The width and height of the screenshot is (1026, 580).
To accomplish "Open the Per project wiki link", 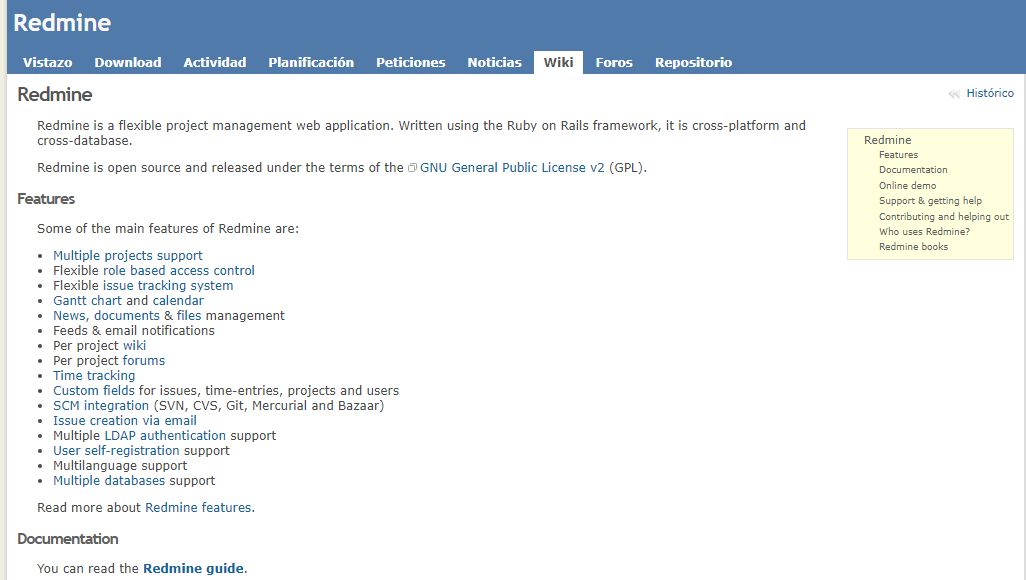I will click(x=134, y=346).
